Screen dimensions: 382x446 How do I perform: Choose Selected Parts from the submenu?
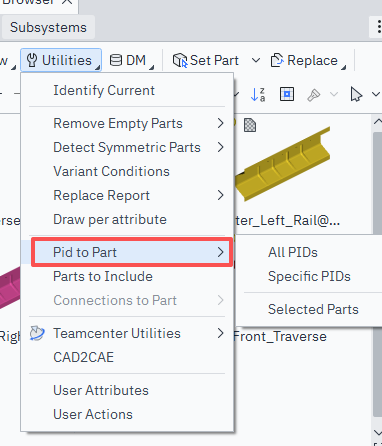click(313, 309)
